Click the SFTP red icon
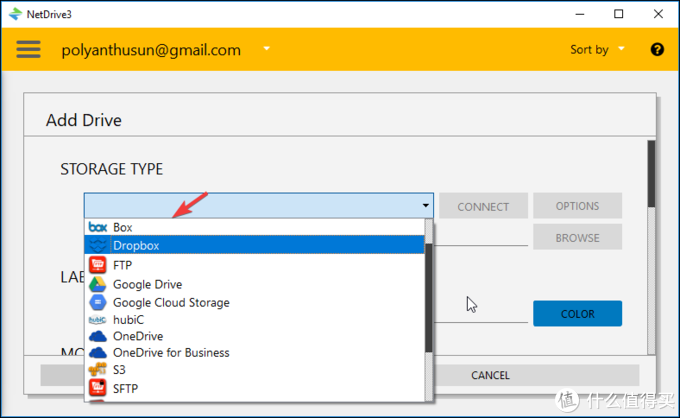This screenshot has width=680, height=418. [98, 388]
